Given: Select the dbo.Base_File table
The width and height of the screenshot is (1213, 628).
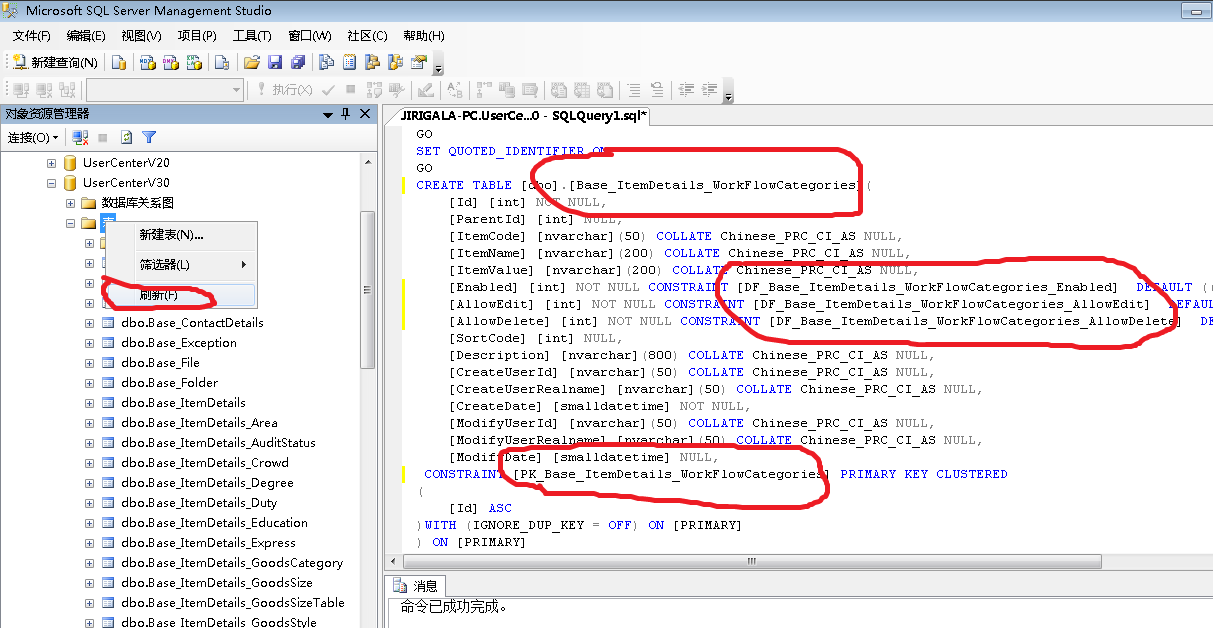Looking at the screenshot, I should tap(160, 363).
